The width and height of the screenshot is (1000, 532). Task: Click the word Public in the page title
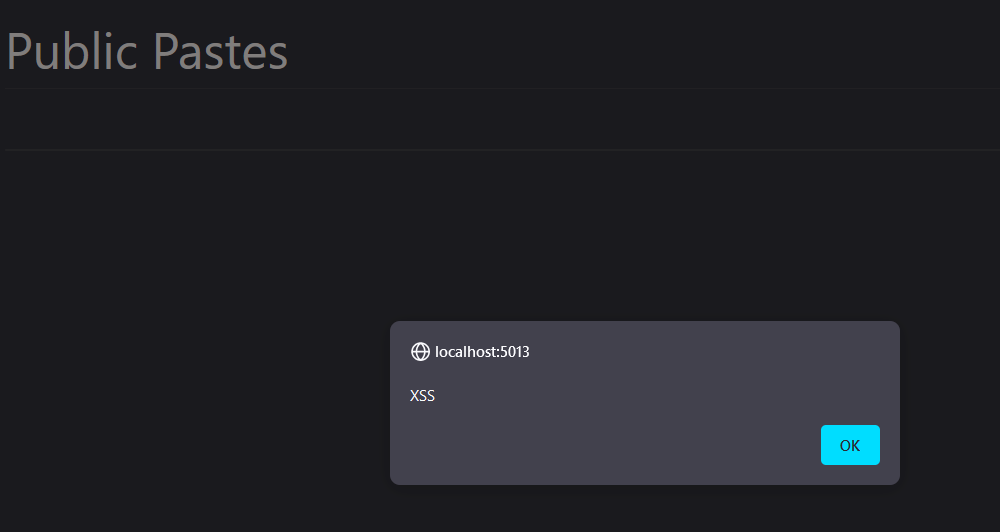[71, 51]
